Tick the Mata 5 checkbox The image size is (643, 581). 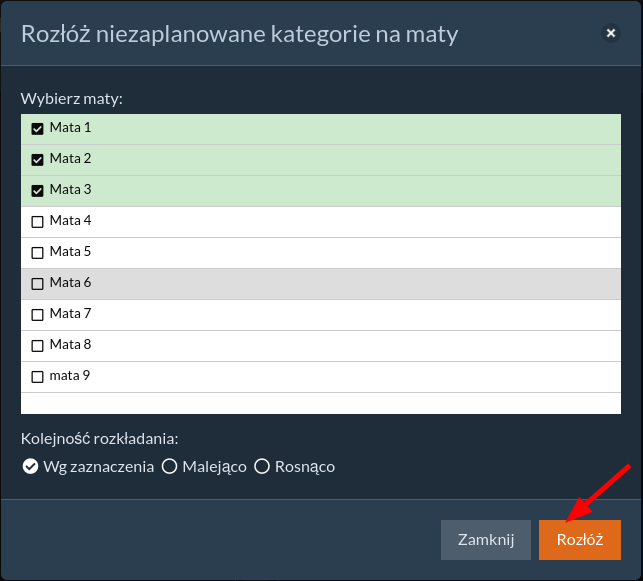(38, 252)
